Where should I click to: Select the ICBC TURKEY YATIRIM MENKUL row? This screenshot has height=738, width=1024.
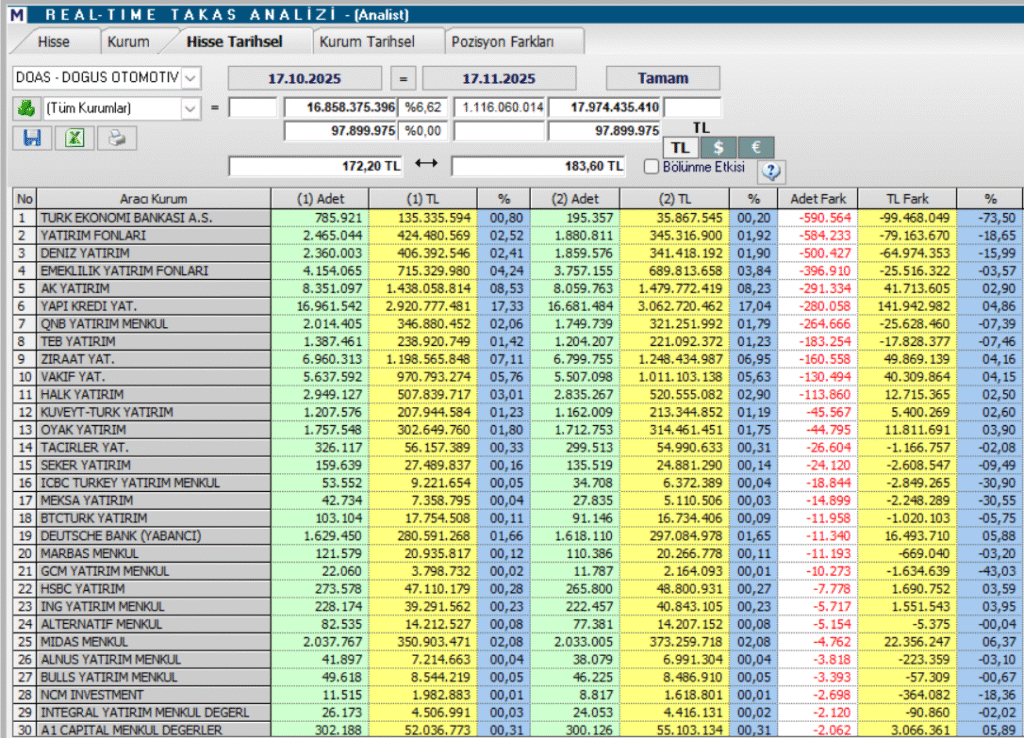(517, 482)
